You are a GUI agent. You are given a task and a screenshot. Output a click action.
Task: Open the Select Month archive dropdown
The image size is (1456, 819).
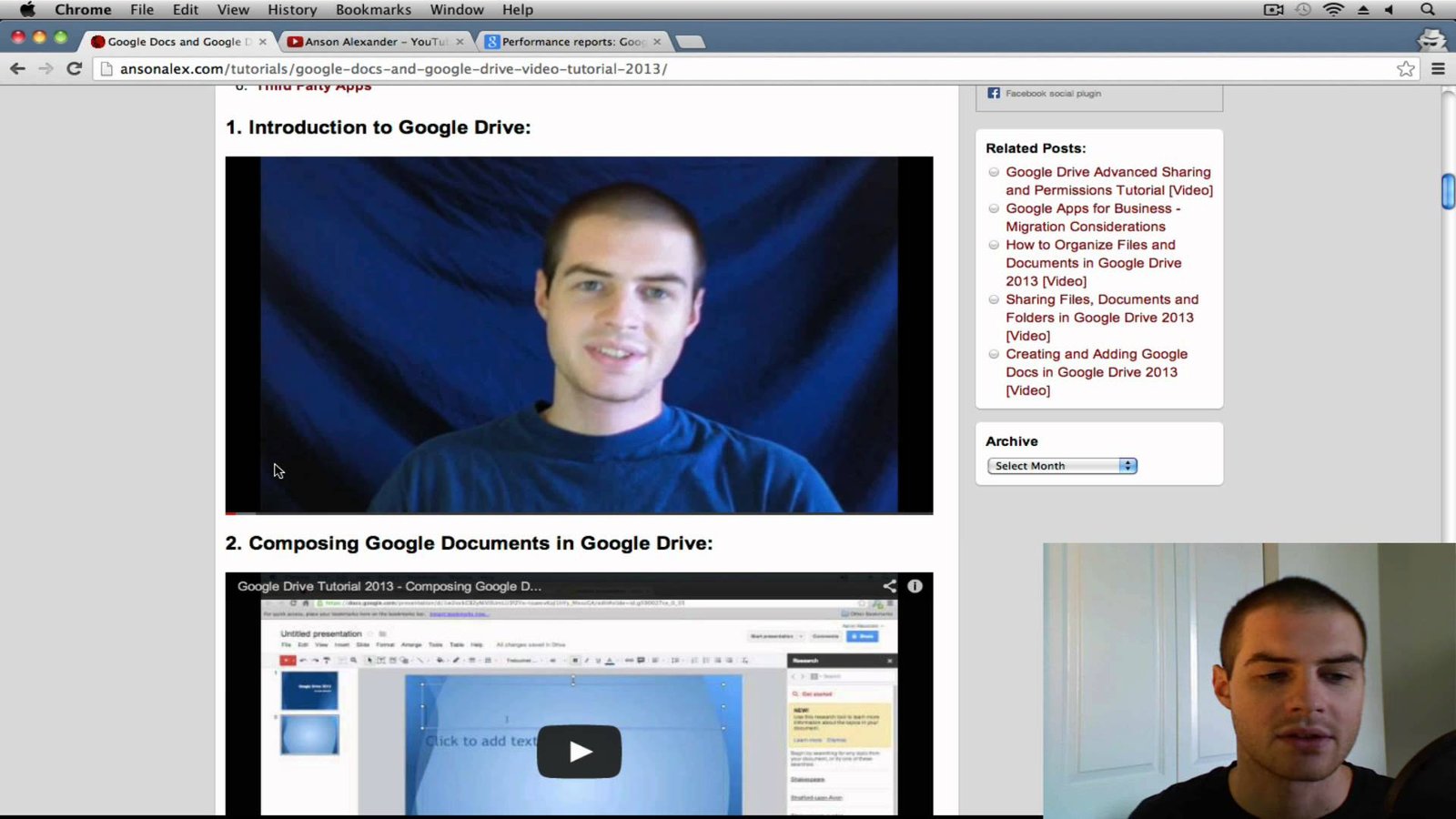coord(1062,466)
